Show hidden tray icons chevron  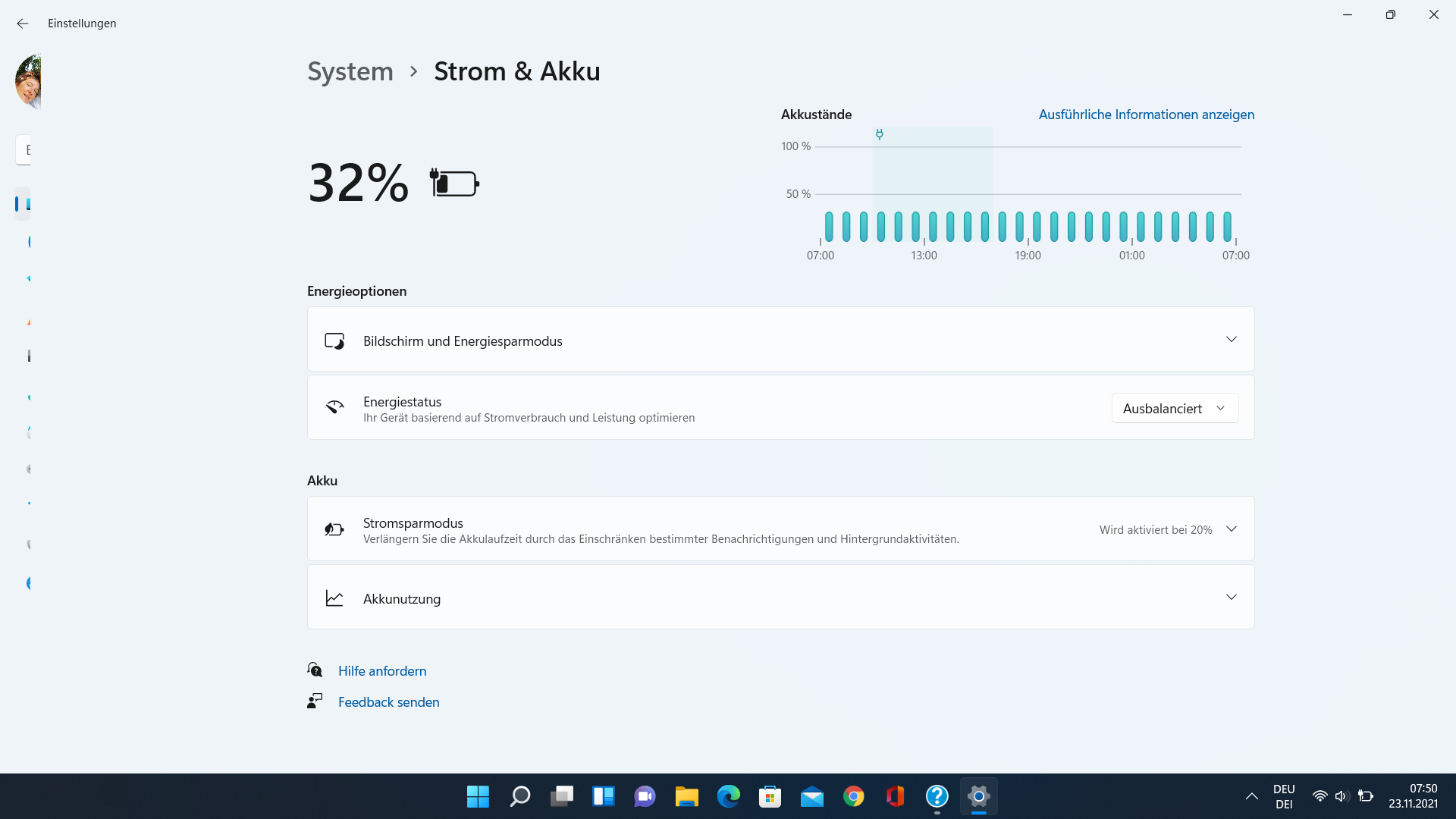[x=1251, y=796]
